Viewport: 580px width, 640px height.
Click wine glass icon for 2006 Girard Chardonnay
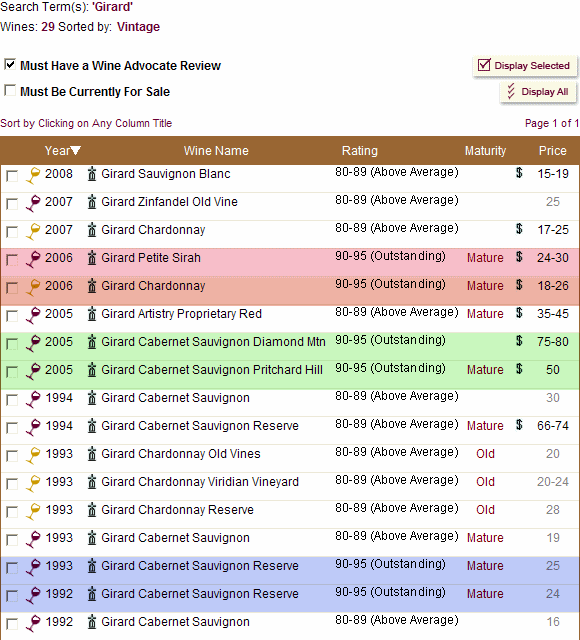[x=33, y=287]
